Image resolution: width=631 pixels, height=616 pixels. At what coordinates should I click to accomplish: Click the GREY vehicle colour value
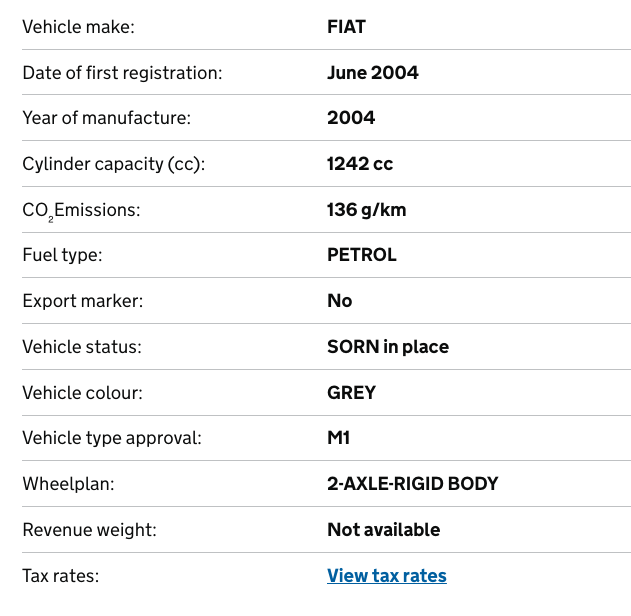351,393
